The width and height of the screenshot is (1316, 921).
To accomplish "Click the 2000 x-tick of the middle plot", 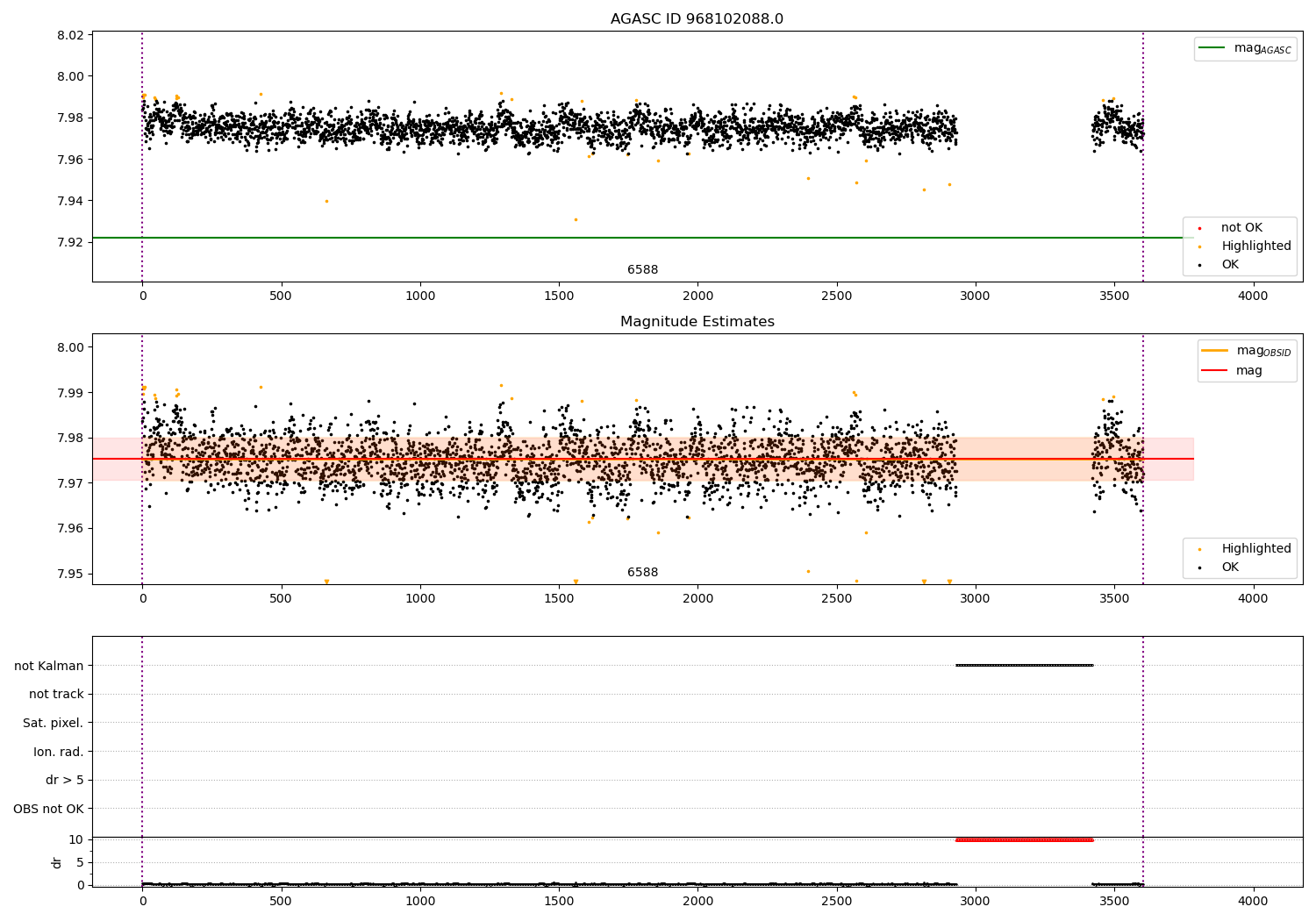I will 697,599.
